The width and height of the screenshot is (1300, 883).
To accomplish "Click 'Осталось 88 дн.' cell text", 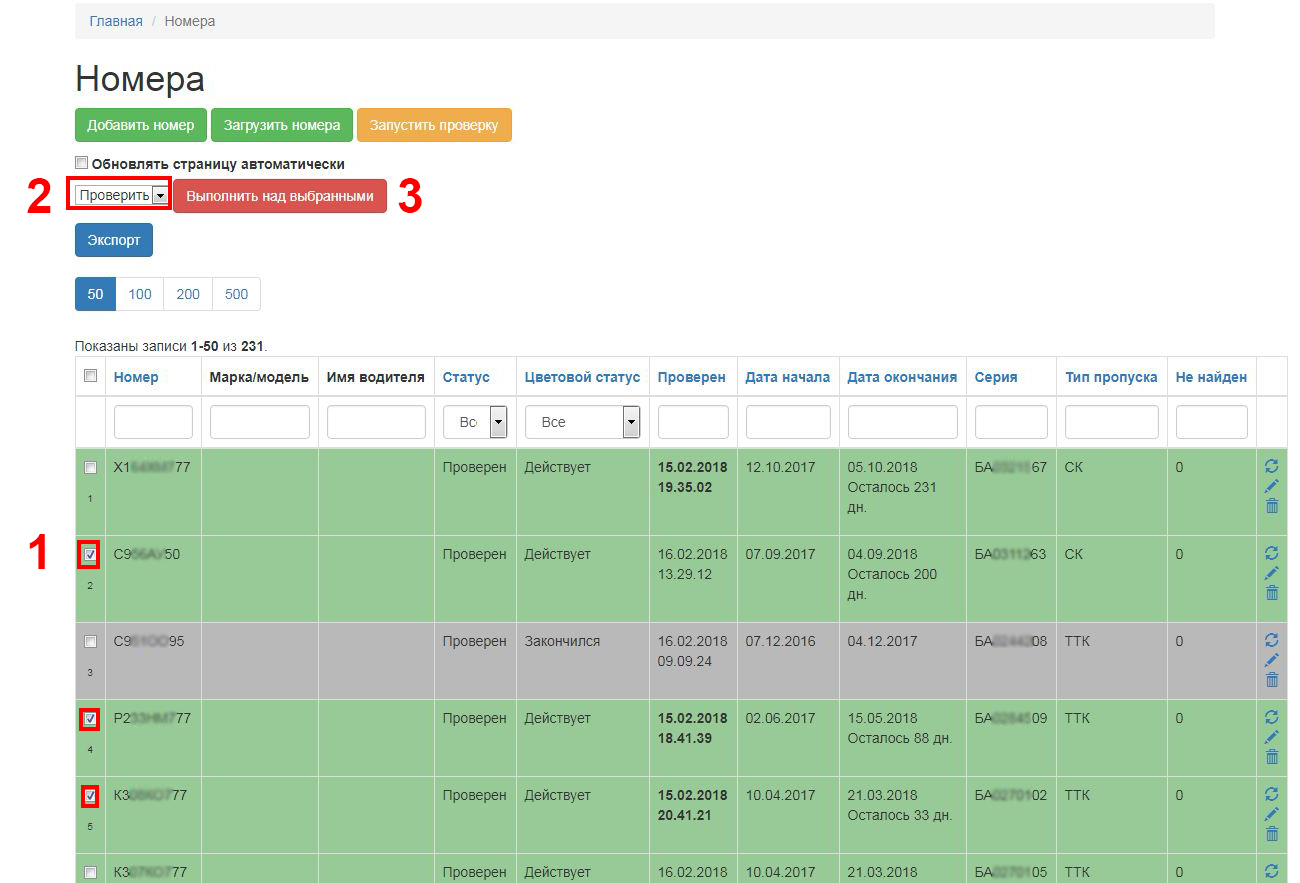I will (x=900, y=738).
